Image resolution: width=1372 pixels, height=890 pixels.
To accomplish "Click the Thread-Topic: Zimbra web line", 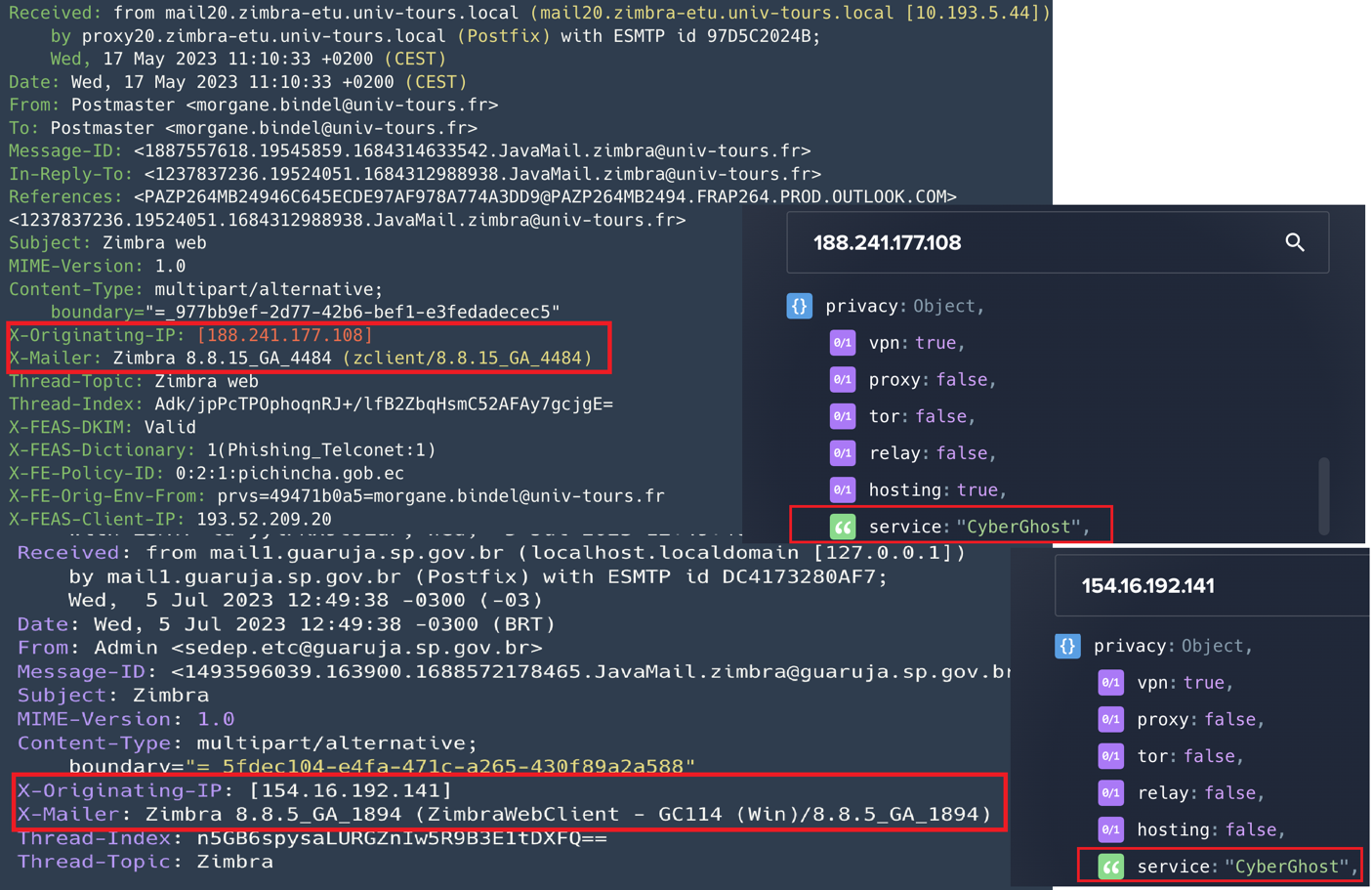I will pyautogui.click(x=134, y=381).
